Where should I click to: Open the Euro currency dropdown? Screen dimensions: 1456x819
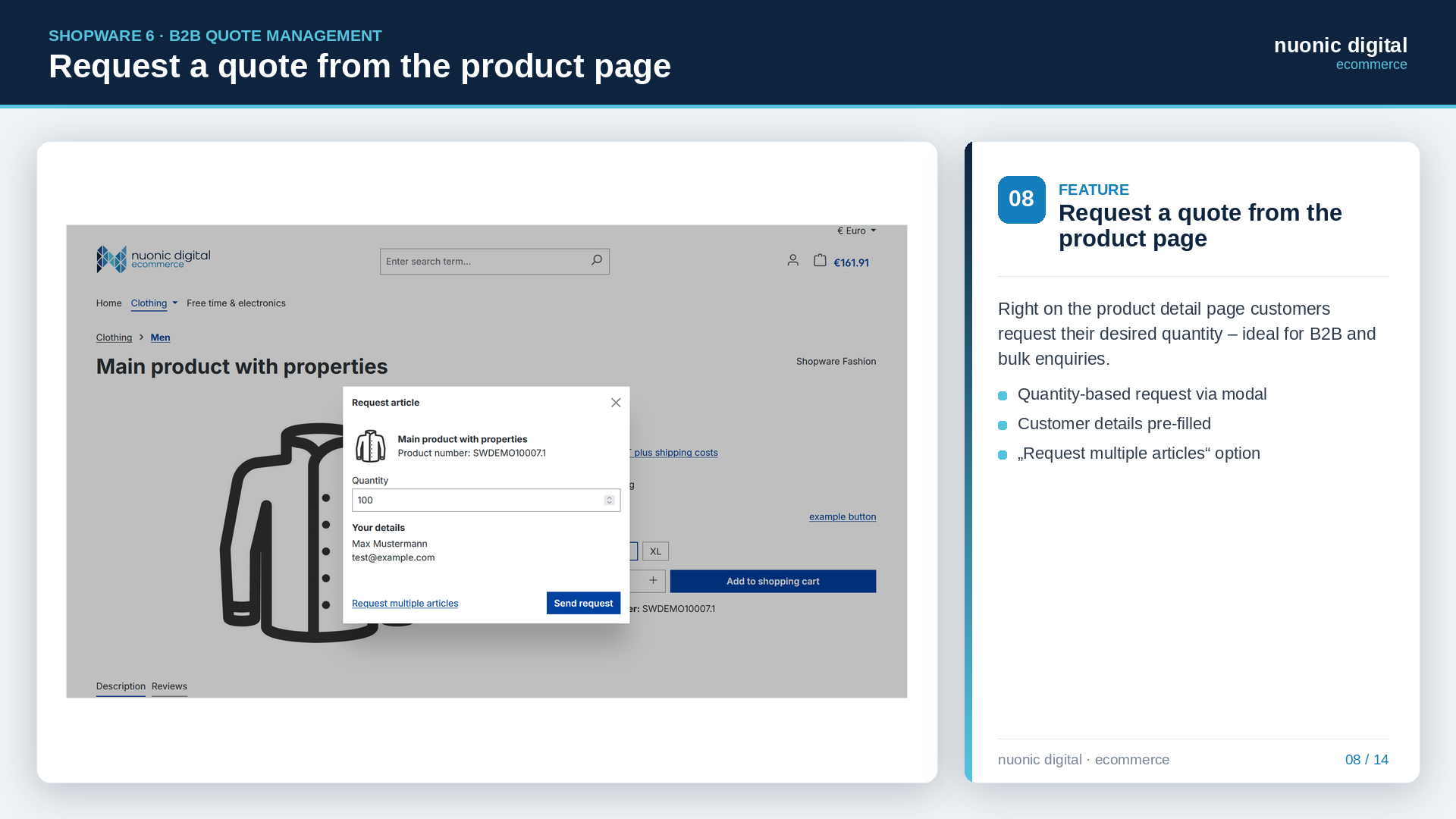coord(856,231)
